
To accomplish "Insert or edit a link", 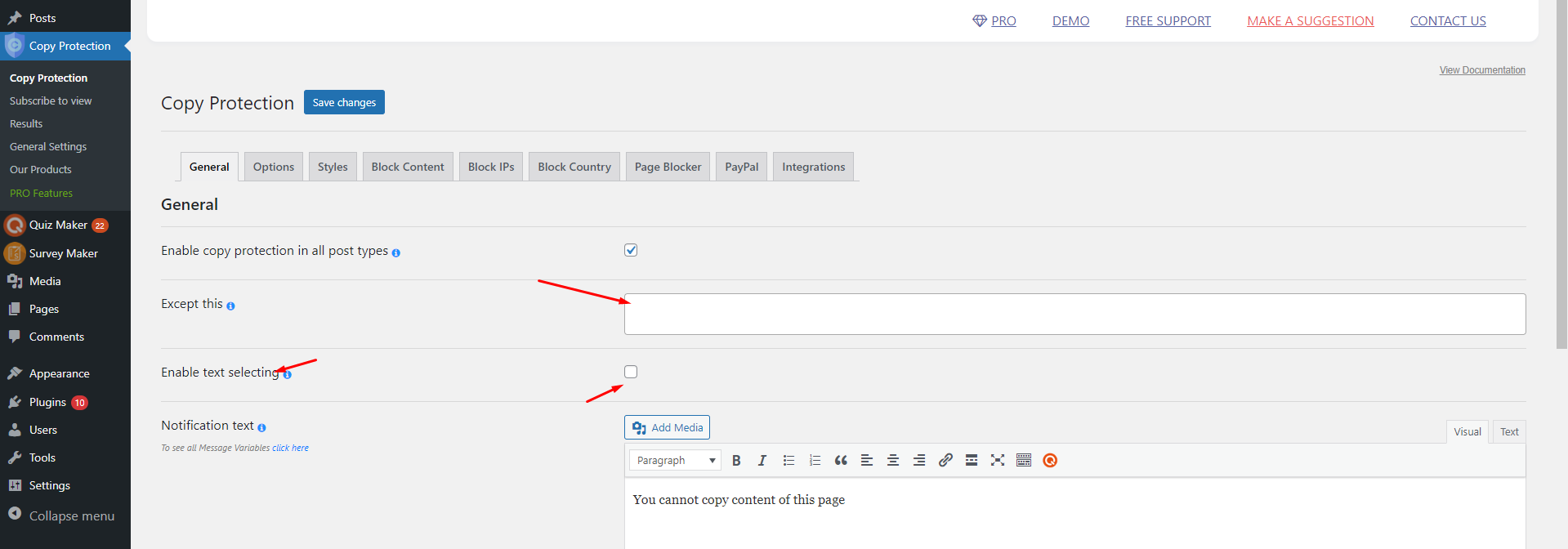I will click(945, 460).
